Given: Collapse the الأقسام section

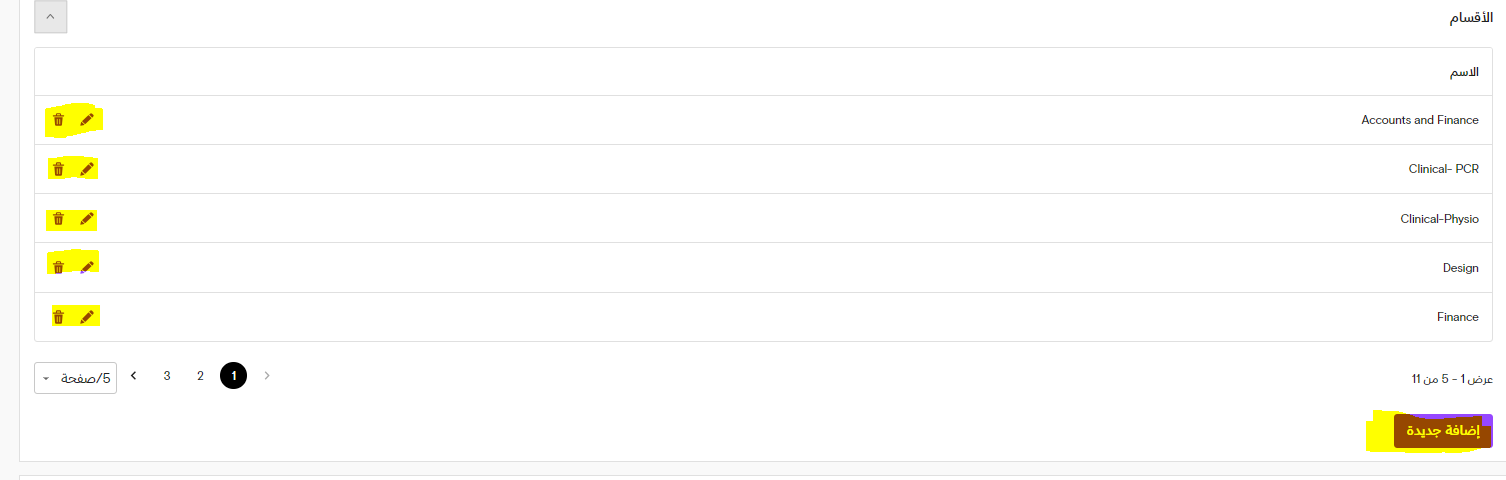Looking at the screenshot, I should (50, 17).
